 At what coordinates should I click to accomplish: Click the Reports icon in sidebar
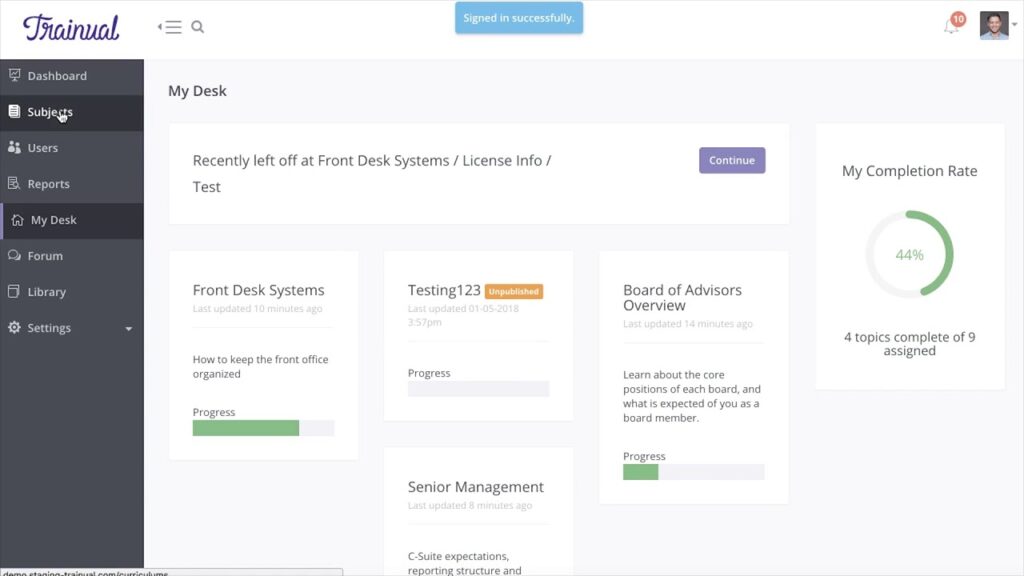point(14,184)
